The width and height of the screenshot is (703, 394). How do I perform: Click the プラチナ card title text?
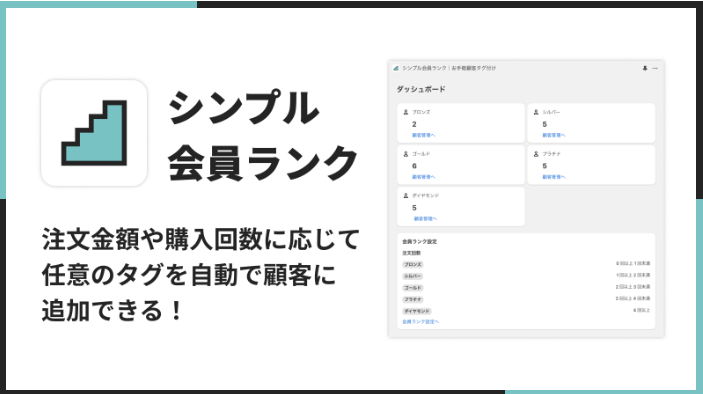(551, 154)
